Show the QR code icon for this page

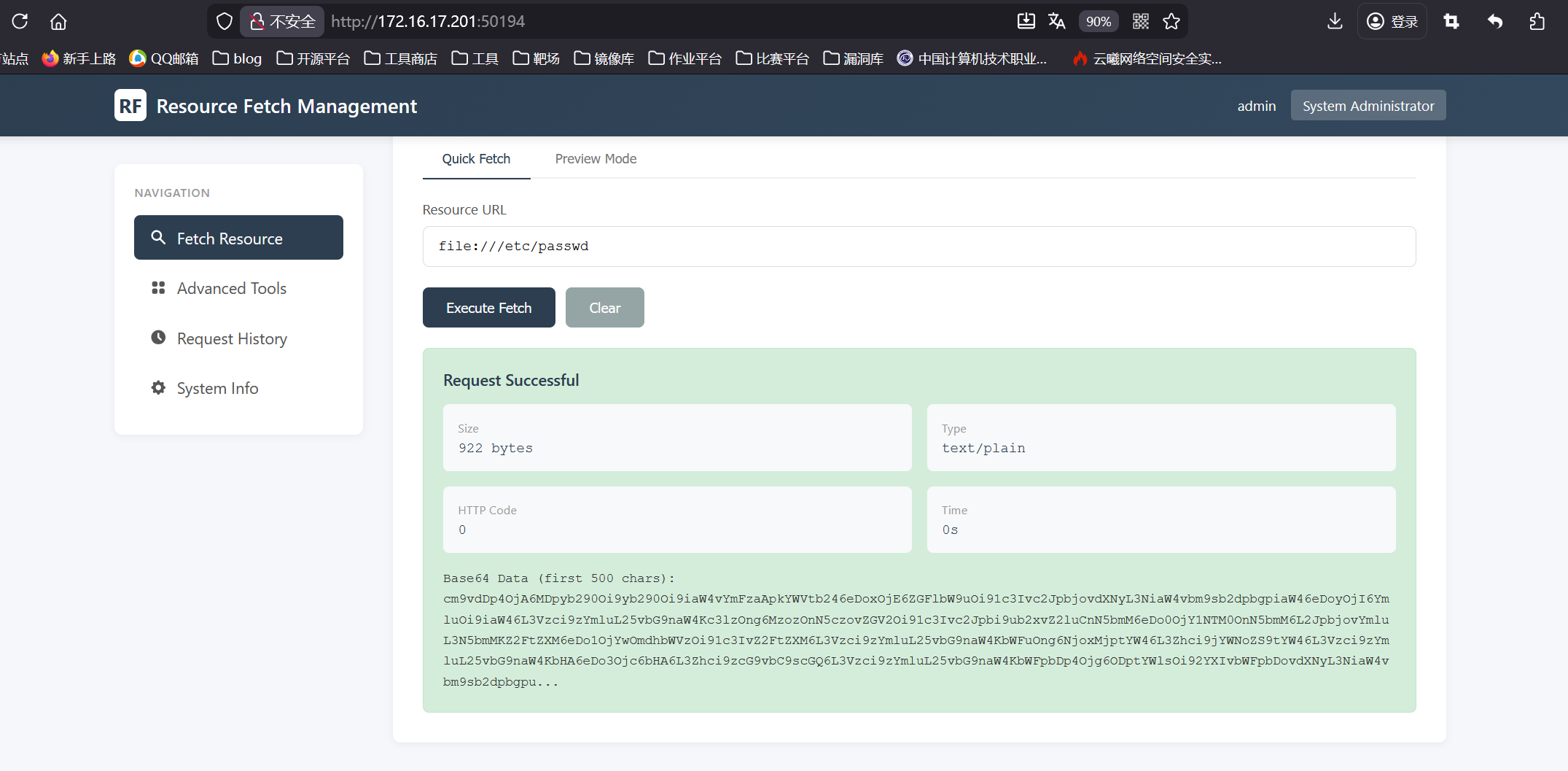click(x=1141, y=21)
